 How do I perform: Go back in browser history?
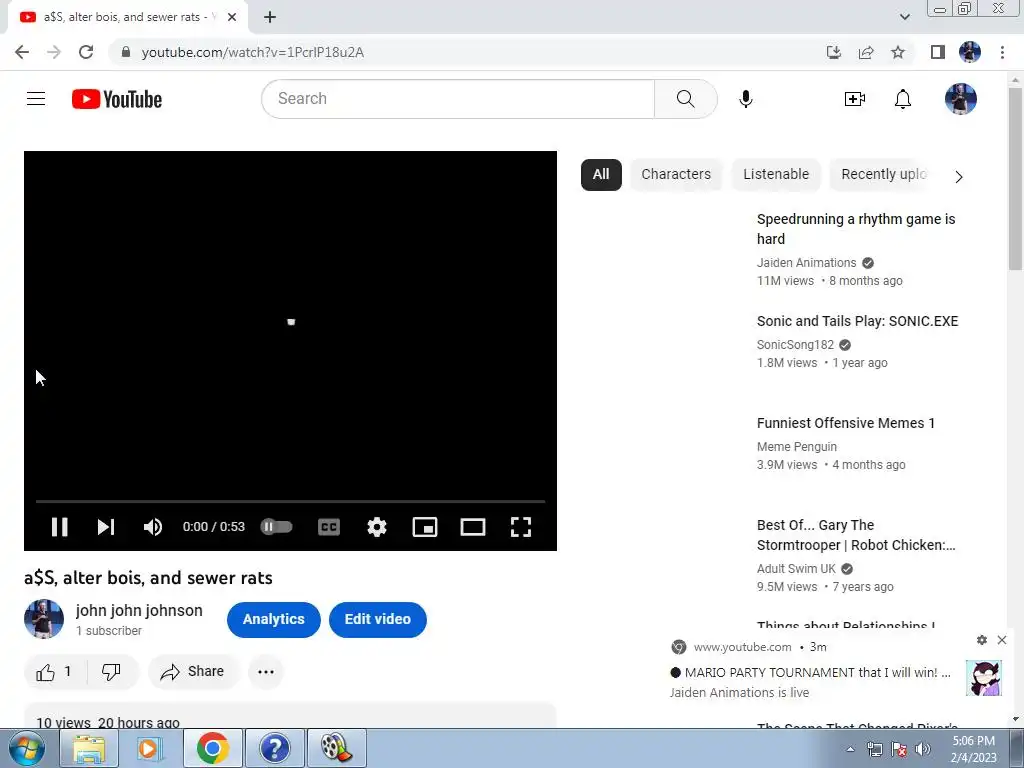22,52
